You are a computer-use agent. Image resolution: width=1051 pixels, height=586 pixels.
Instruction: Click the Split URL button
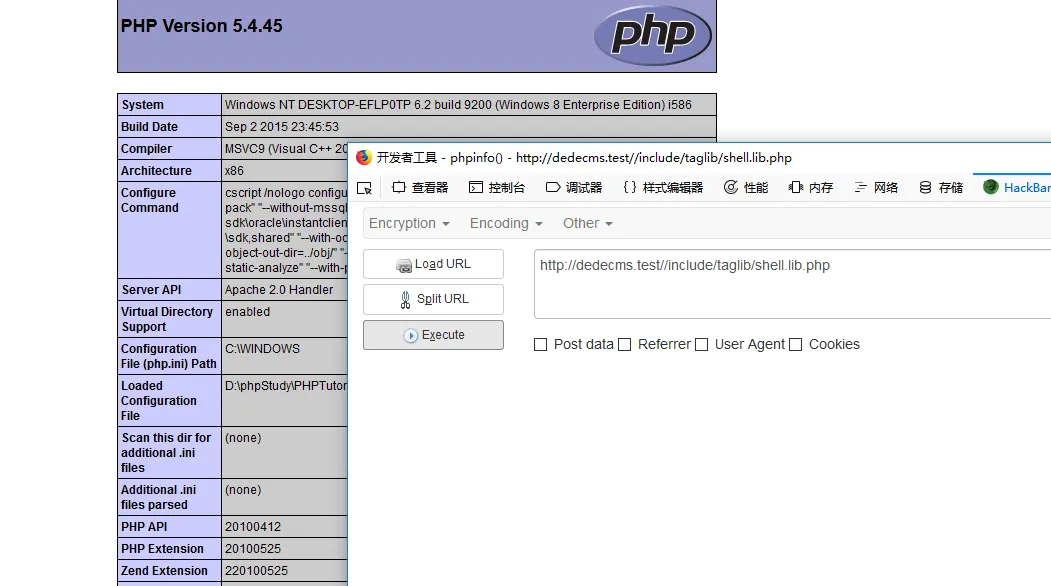(x=433, y=299)
